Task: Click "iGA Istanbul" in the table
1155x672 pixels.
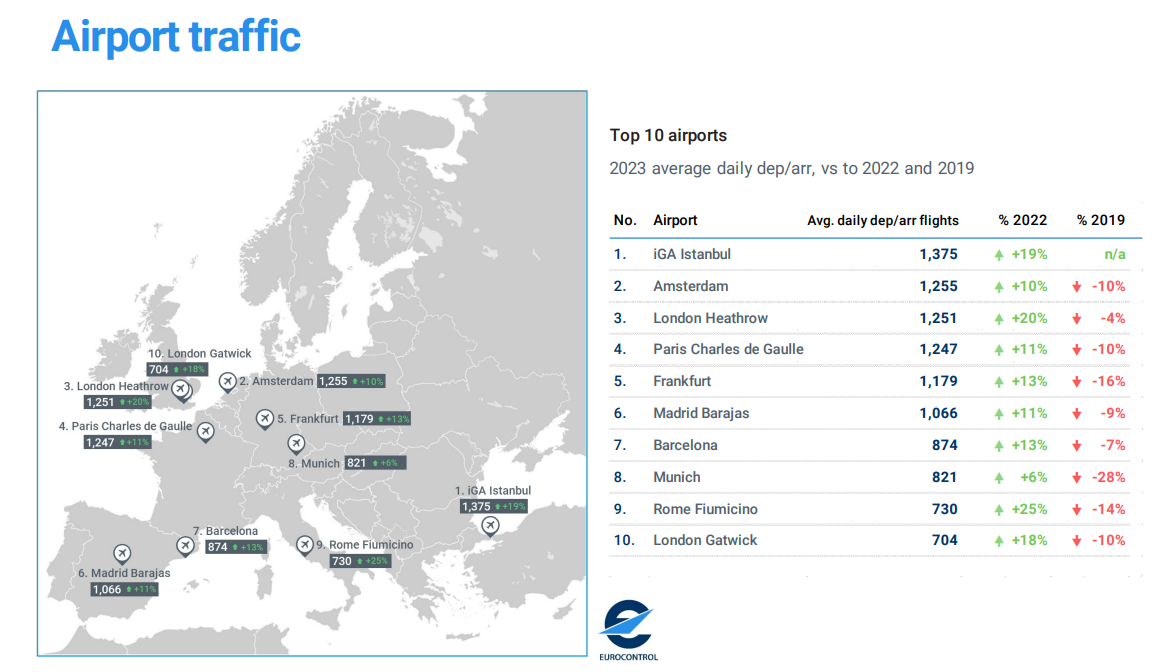Action: (692, 254)
